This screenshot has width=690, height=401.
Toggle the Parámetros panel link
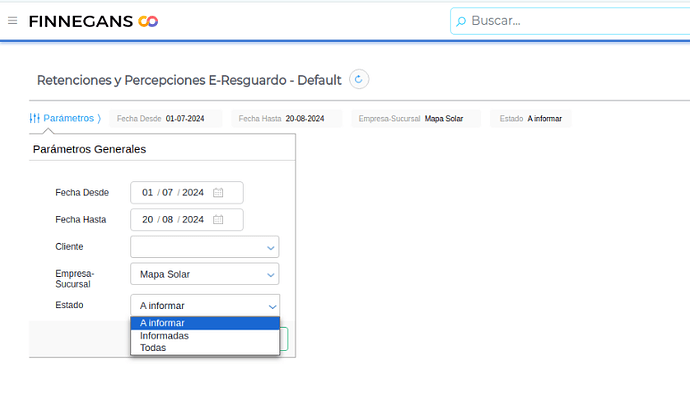coord(68,118)
